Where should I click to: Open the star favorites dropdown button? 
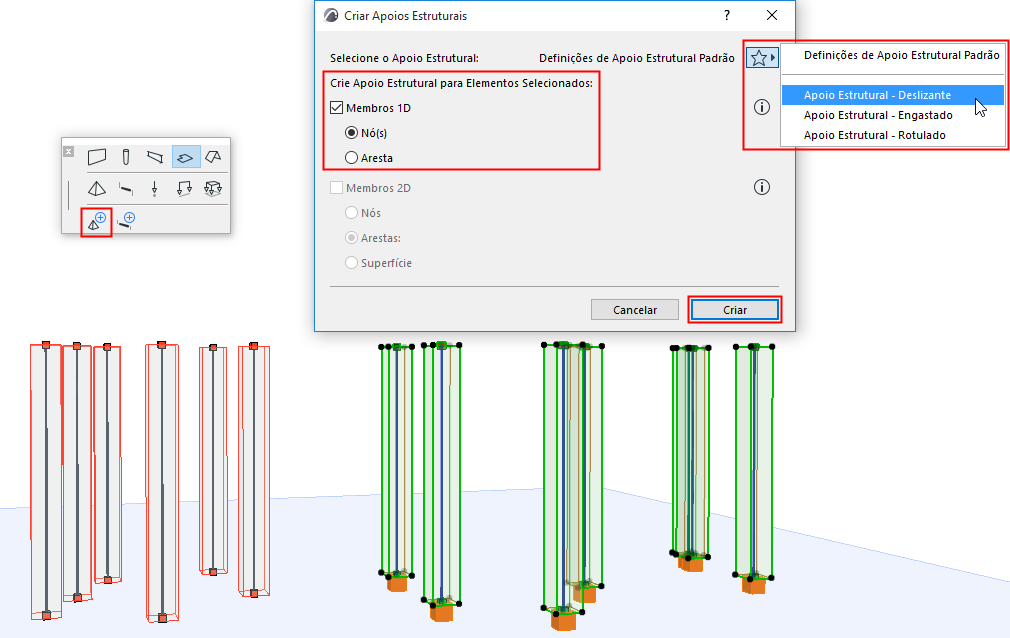[x=763, y=58]
